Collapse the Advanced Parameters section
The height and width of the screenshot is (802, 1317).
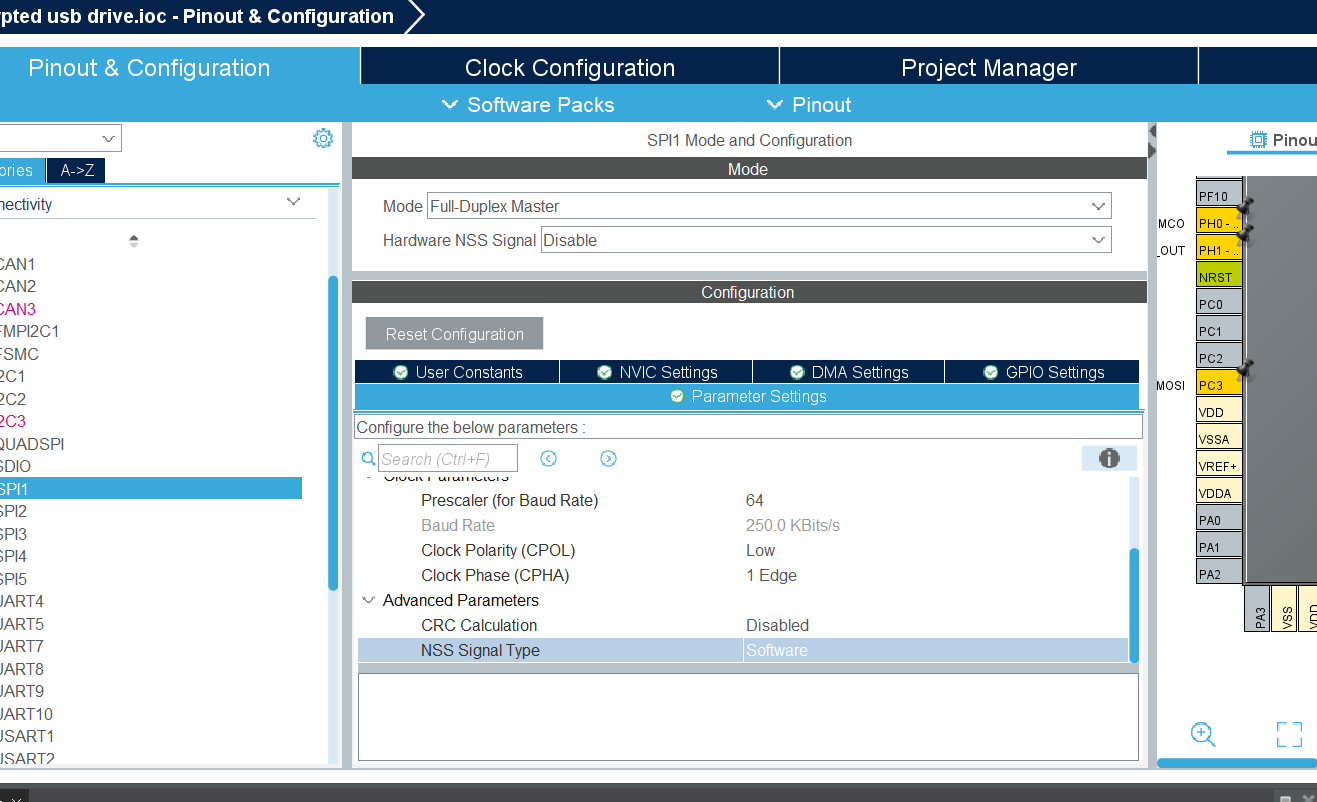click(369, 600)
